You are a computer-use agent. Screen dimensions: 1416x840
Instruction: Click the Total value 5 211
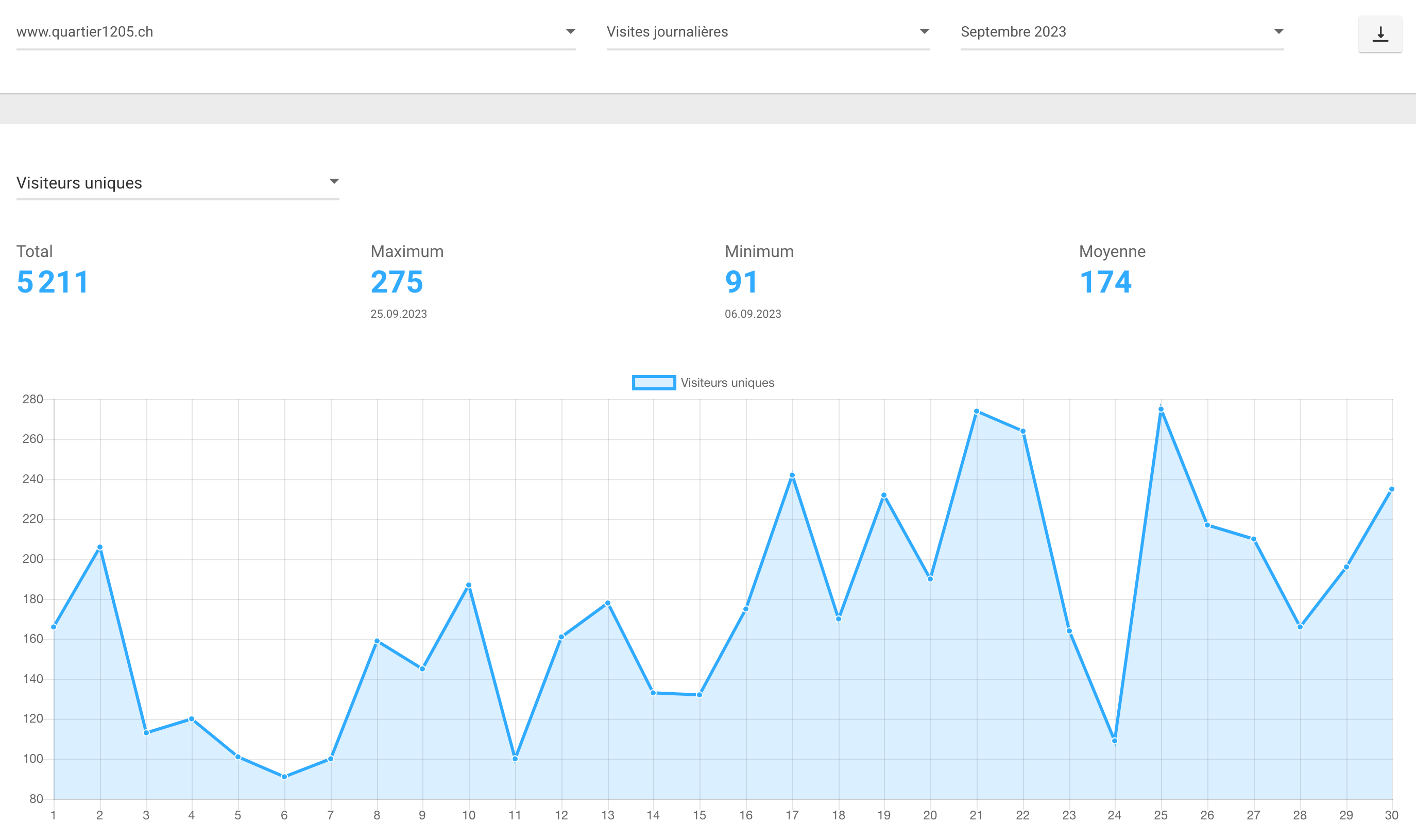coord(53,282)
